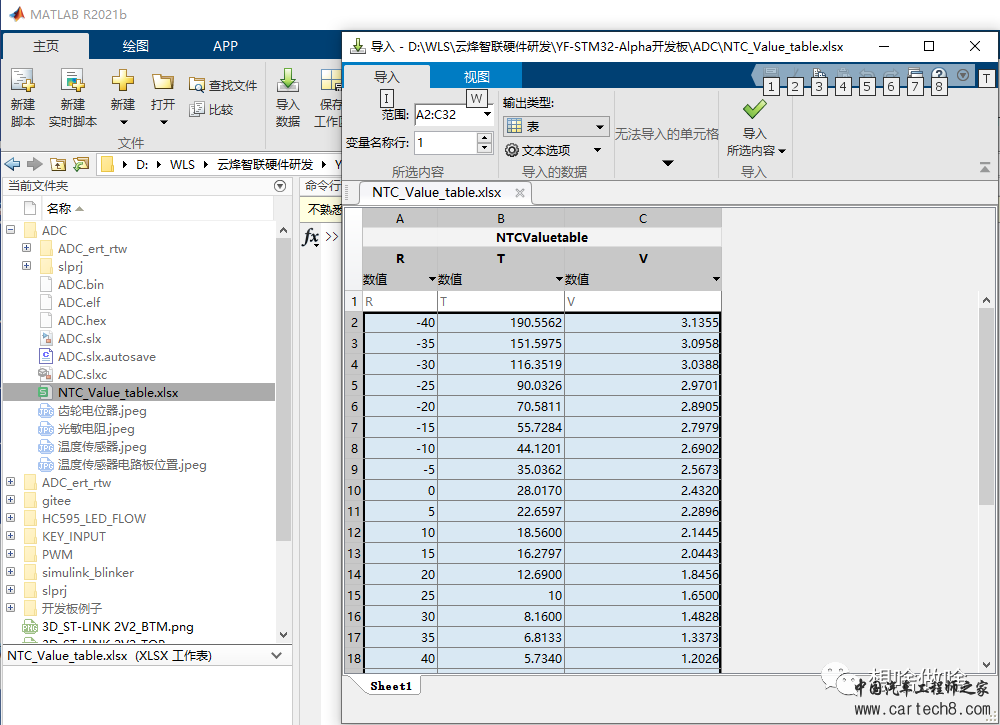Viewport: 1000px width, 725px height.
Task: Expand the HC595_LED_FLOW folder node
Action: coord(11,518)
